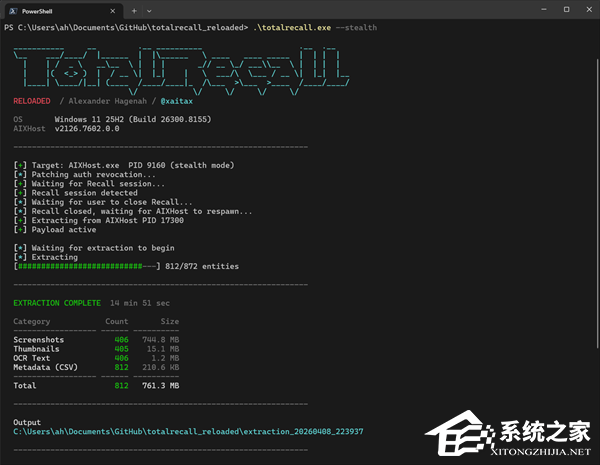Click the --stealth argument

click(x=356, y=28)
